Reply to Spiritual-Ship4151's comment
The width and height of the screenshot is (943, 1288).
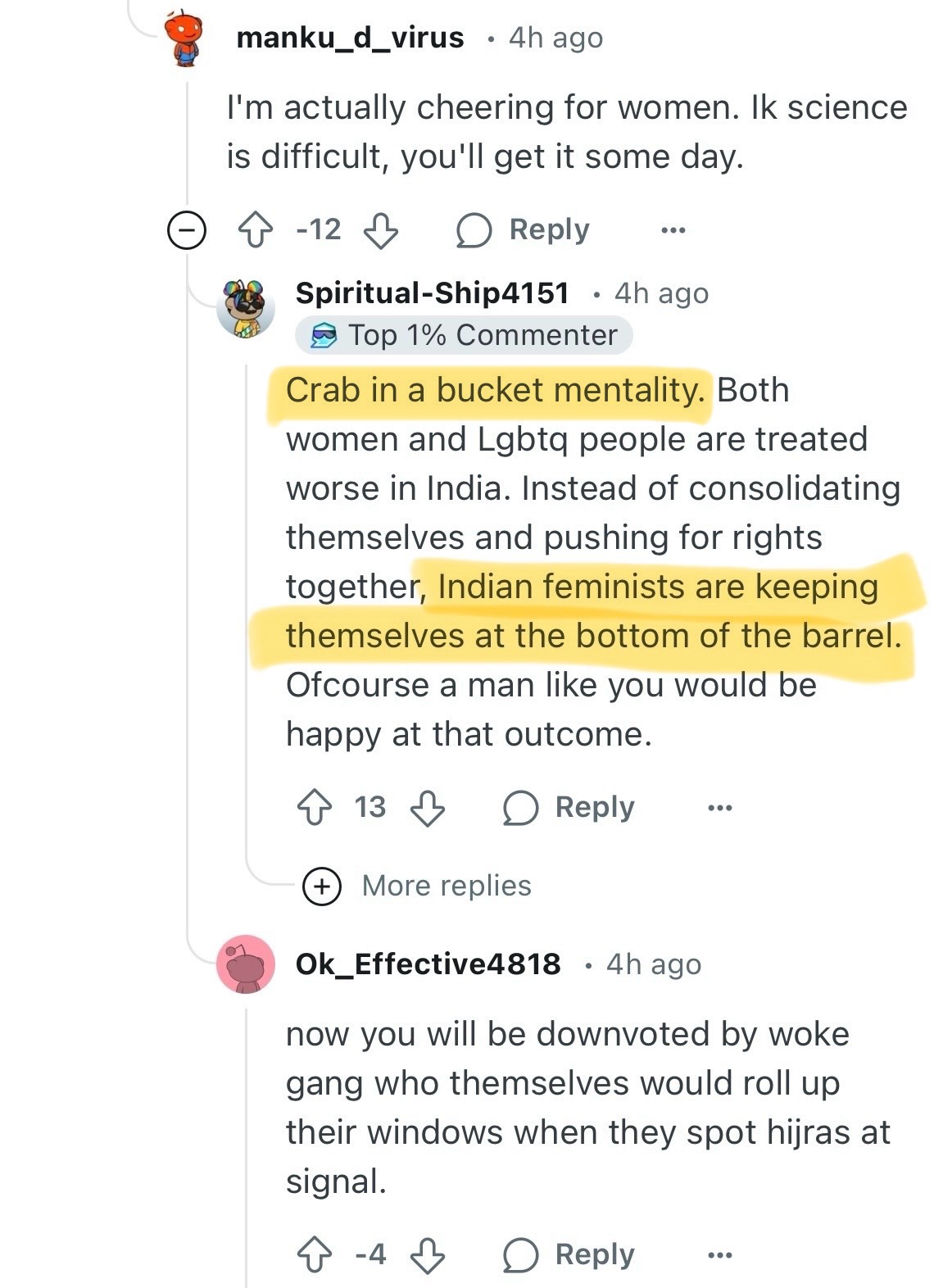569,808
